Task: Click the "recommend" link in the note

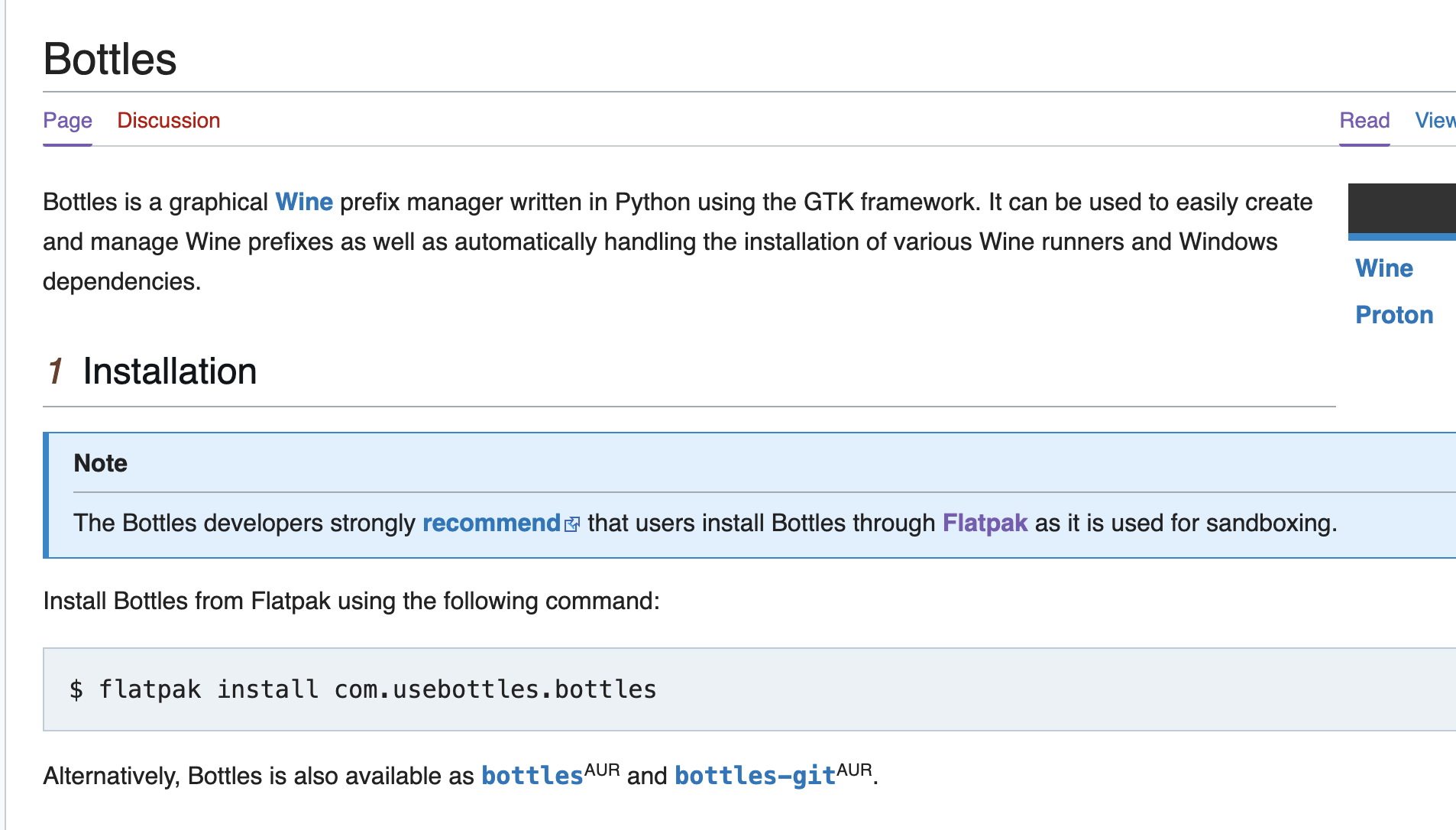Action: [x=490, y=523]
